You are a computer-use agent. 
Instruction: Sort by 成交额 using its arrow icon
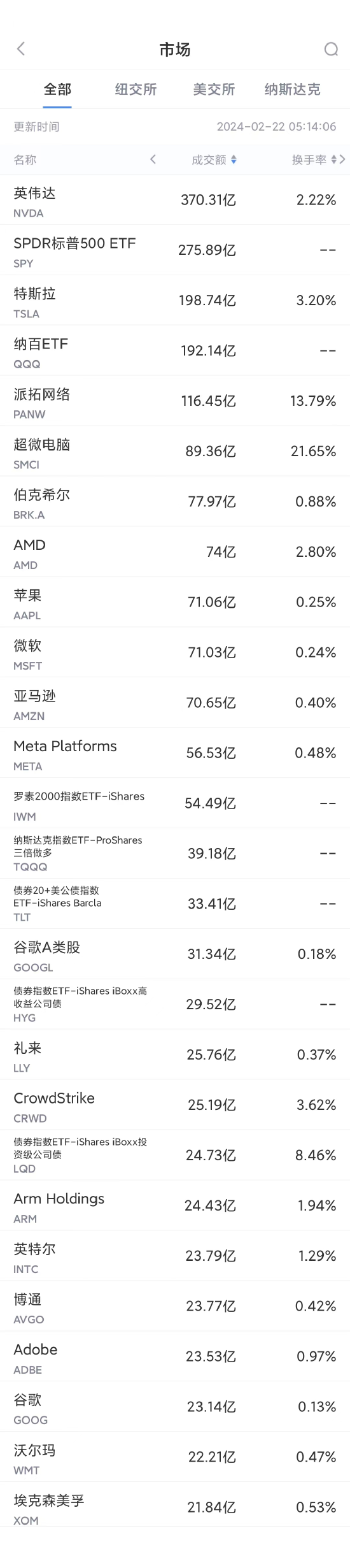(x=234, y=160)
